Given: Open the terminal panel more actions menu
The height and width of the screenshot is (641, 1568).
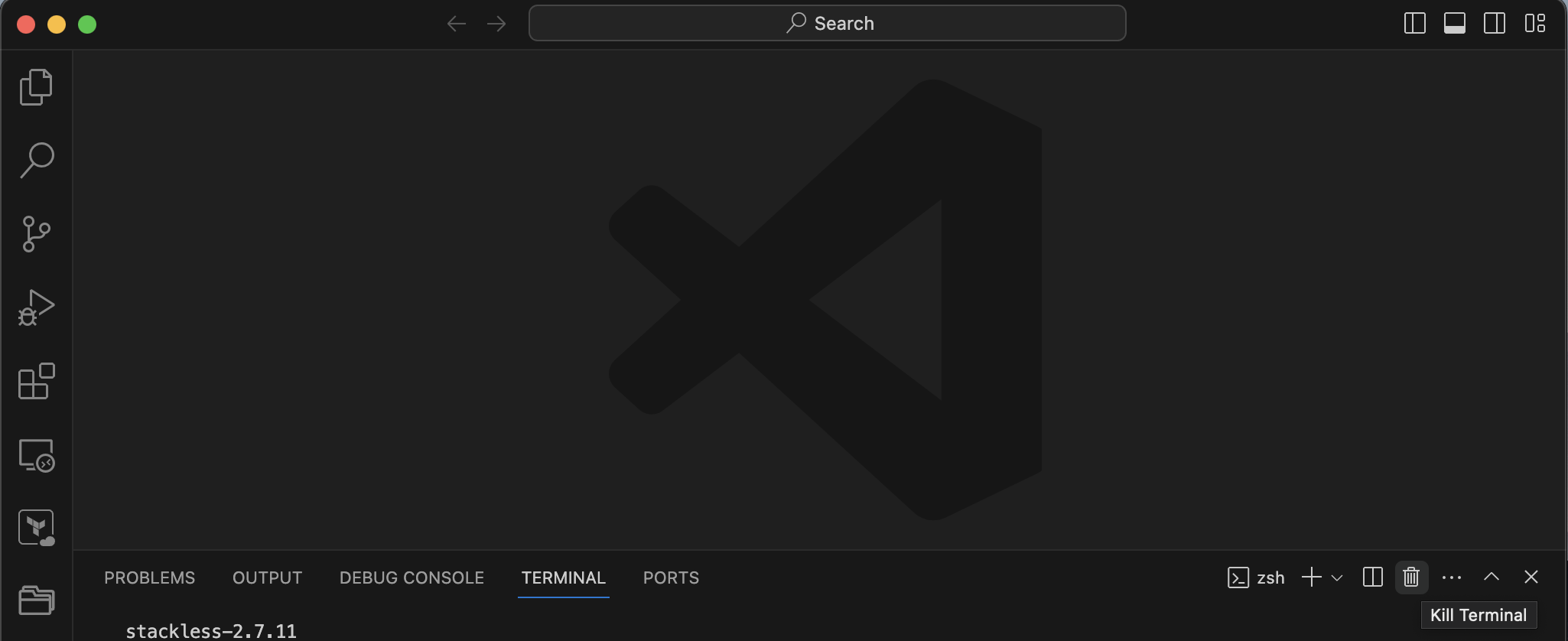Looking at the screenshot, I should (x=1452, y=578).
